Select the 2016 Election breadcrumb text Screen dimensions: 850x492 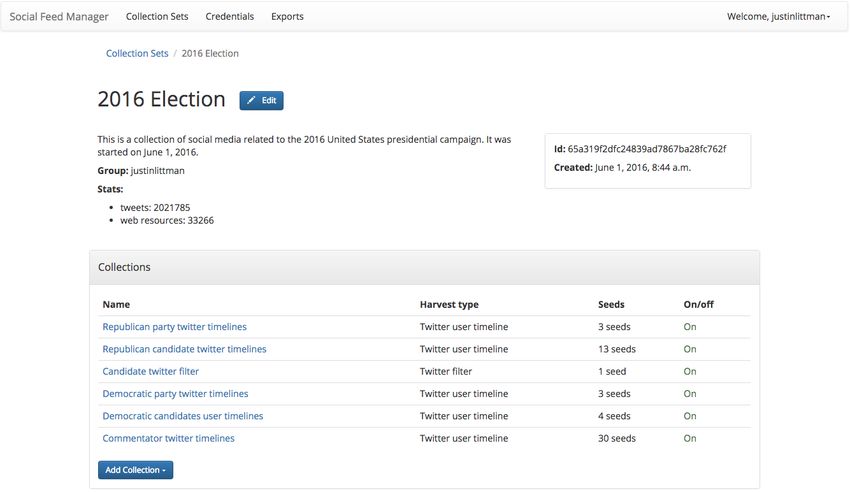point(210,53)
